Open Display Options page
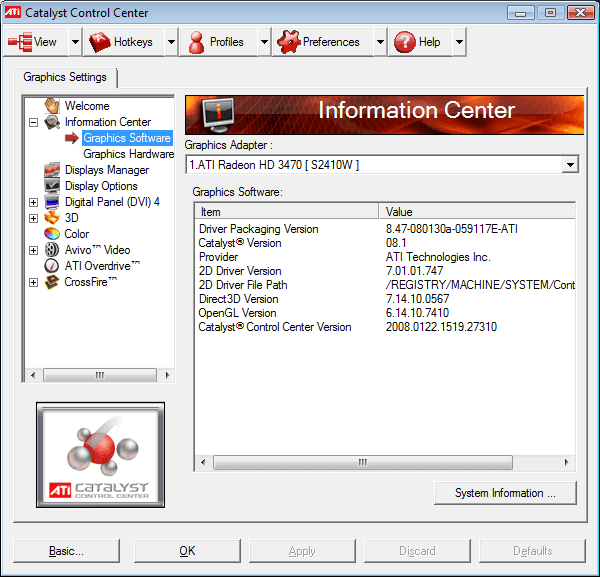Screen dimensions: 600x577 pyautogui.click(x=101, y=186)
